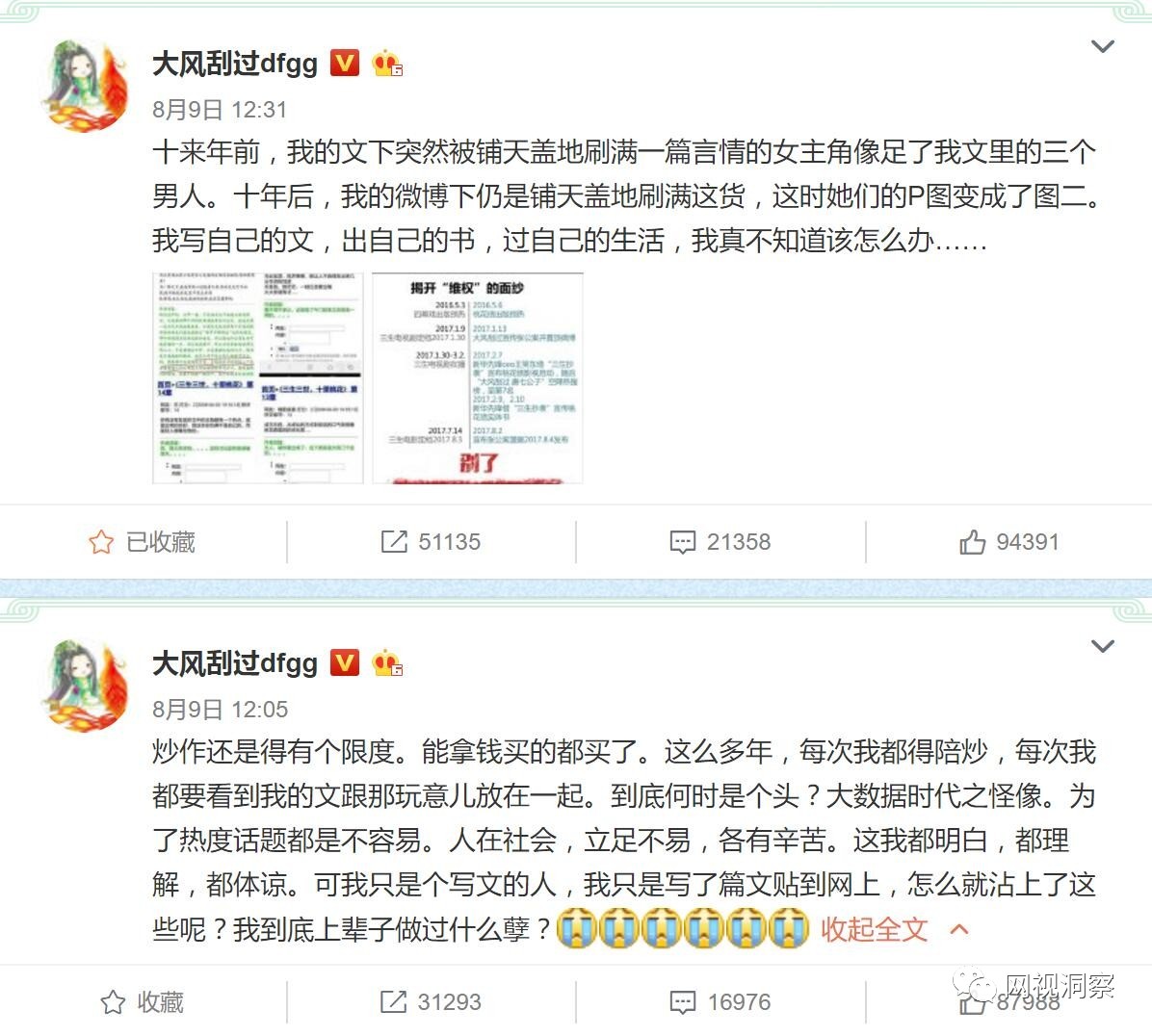Open the green text screenshot thumbnail
The height and width of the screenshot is (1036, 1152).
point(258,378)
